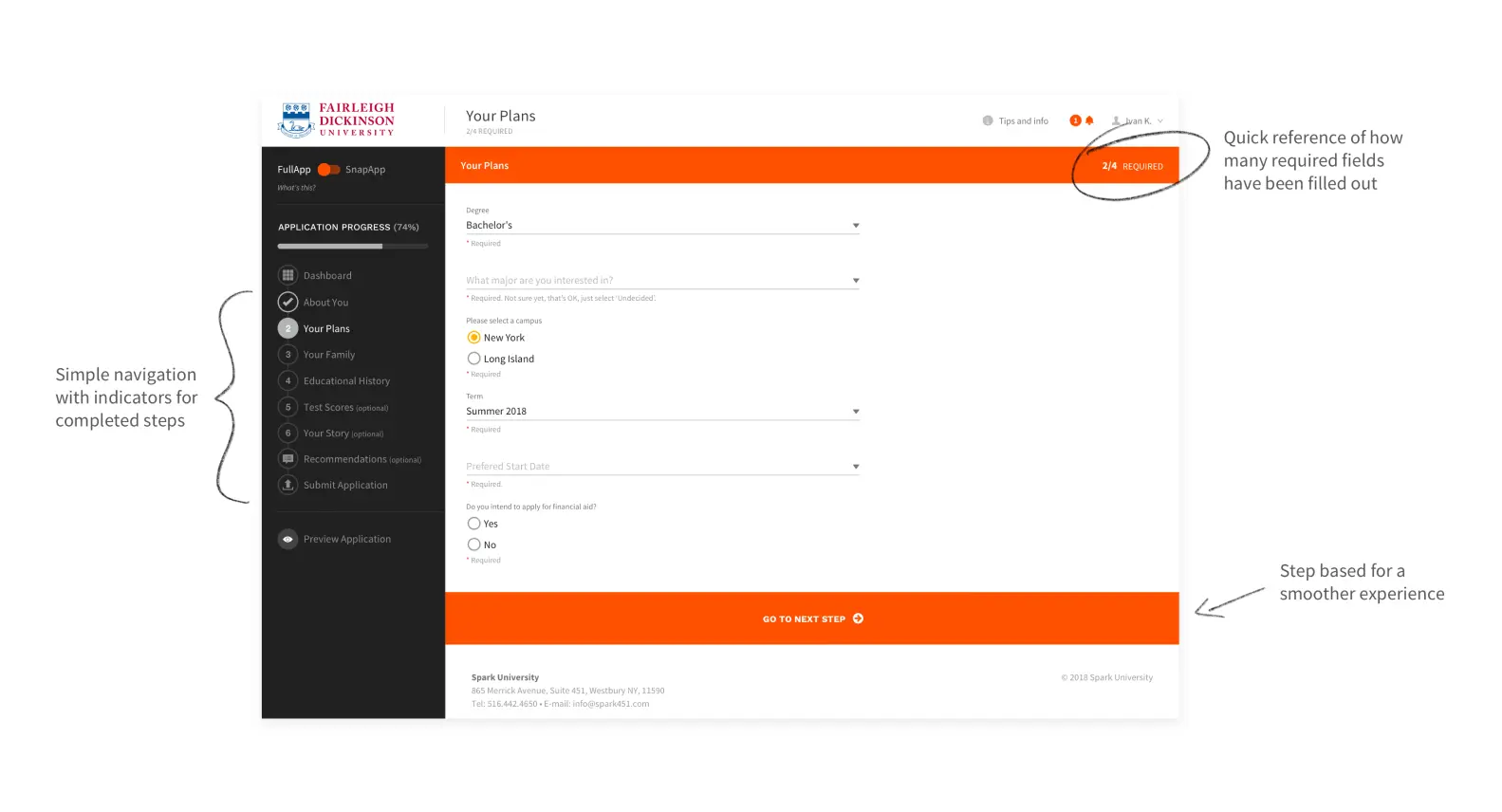Select the step 3 Your Family circle
Image resolution: width=1502 pixels, height=812 pixels.
287,354
